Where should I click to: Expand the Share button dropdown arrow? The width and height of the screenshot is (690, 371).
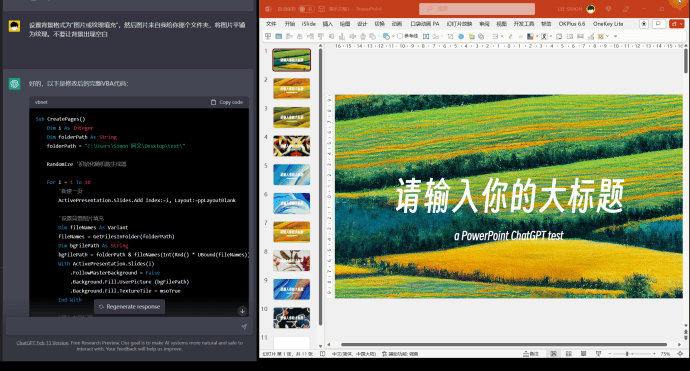(681, 24)
